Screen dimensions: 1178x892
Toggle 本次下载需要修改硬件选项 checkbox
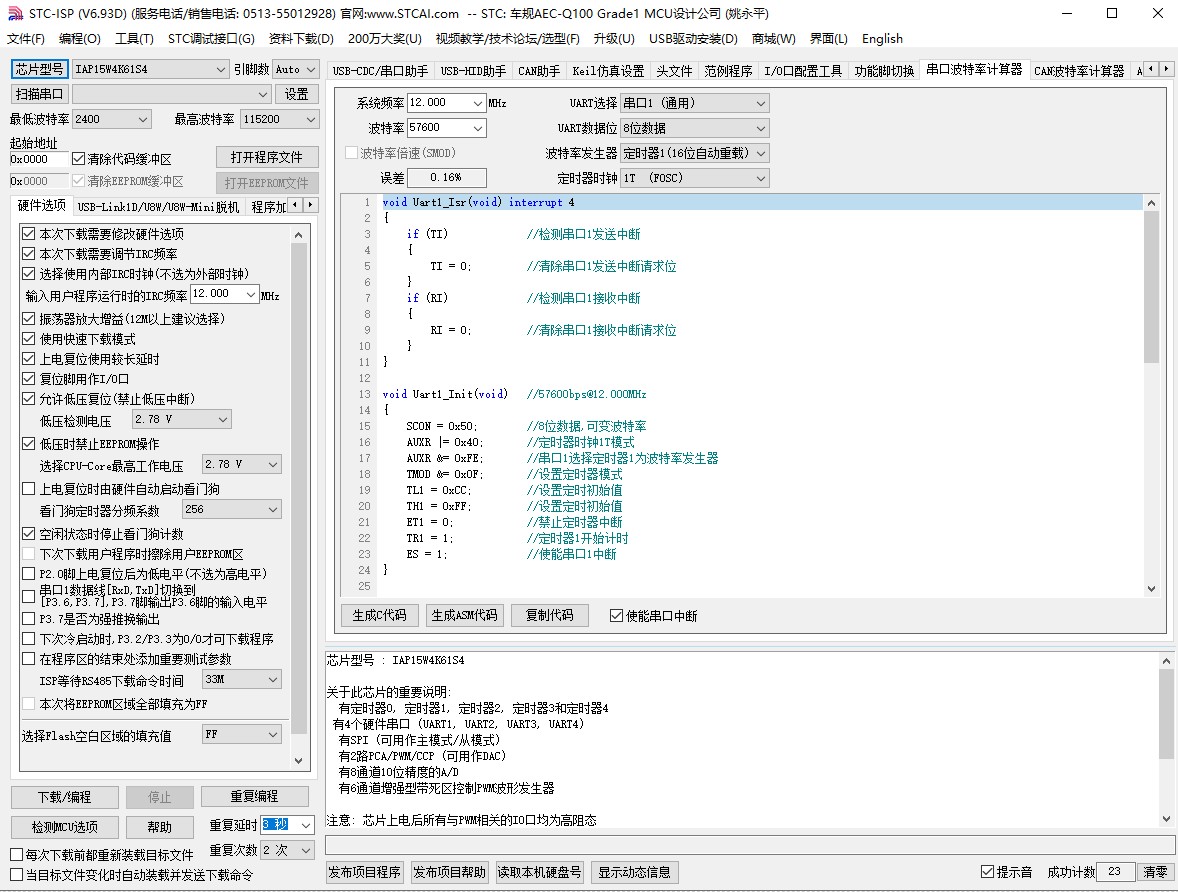[x=29, y=234]
